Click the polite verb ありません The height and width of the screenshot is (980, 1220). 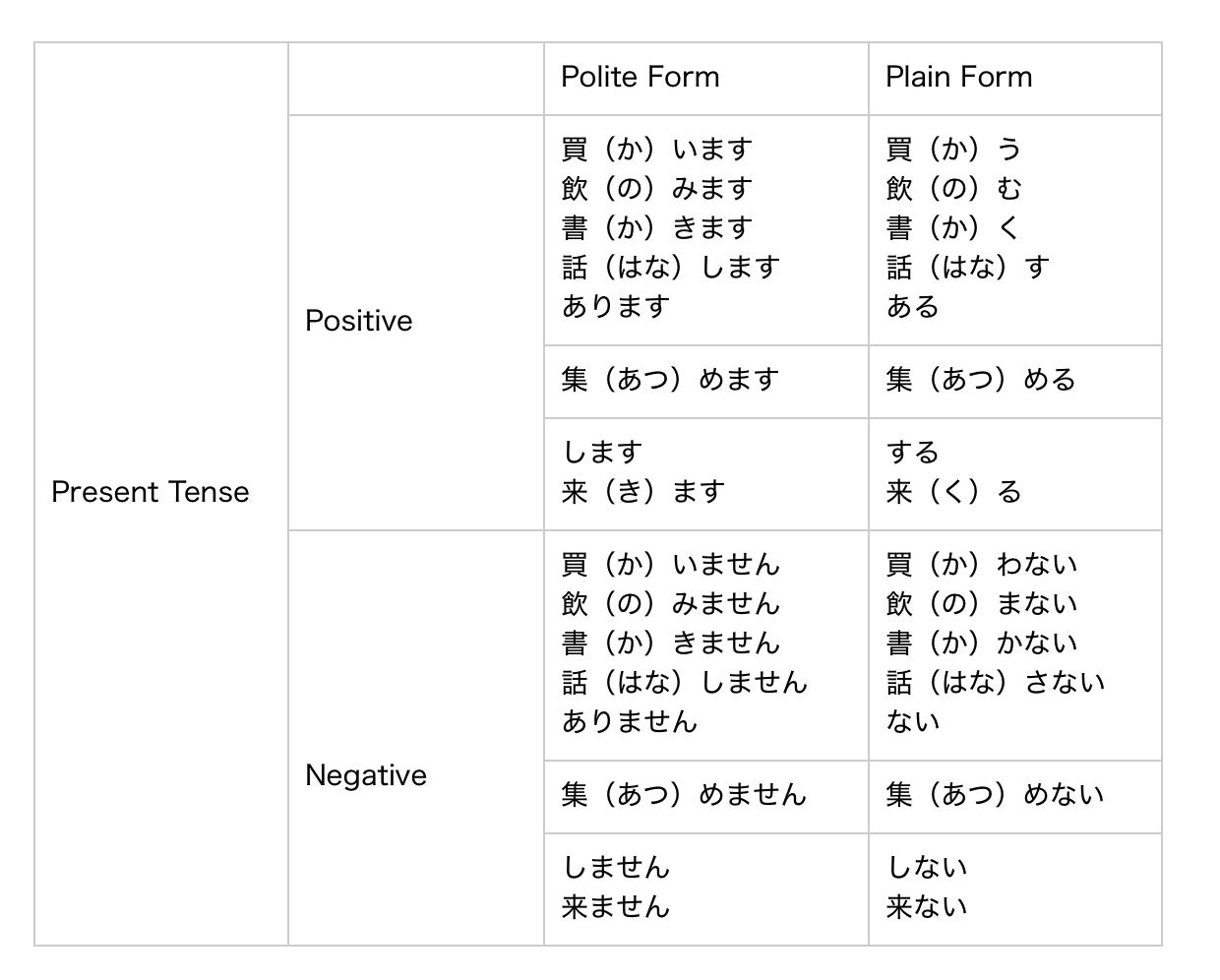(630, 722)
